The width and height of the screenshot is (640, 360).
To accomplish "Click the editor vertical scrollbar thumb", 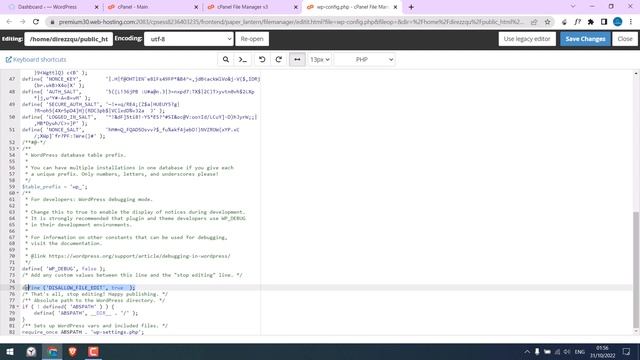I will click(x=636, y=269).
